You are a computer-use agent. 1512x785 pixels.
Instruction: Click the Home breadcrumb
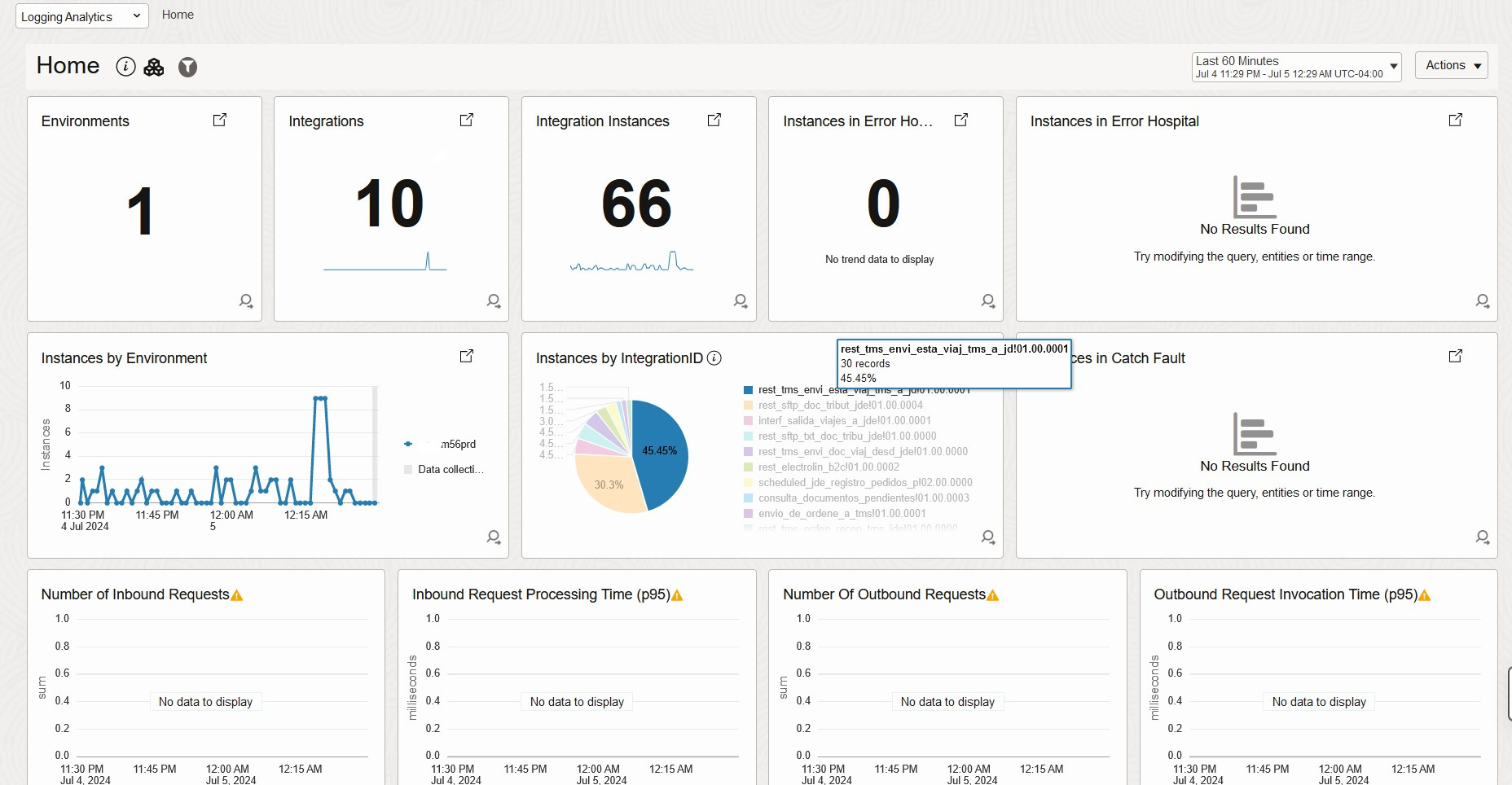178,15
